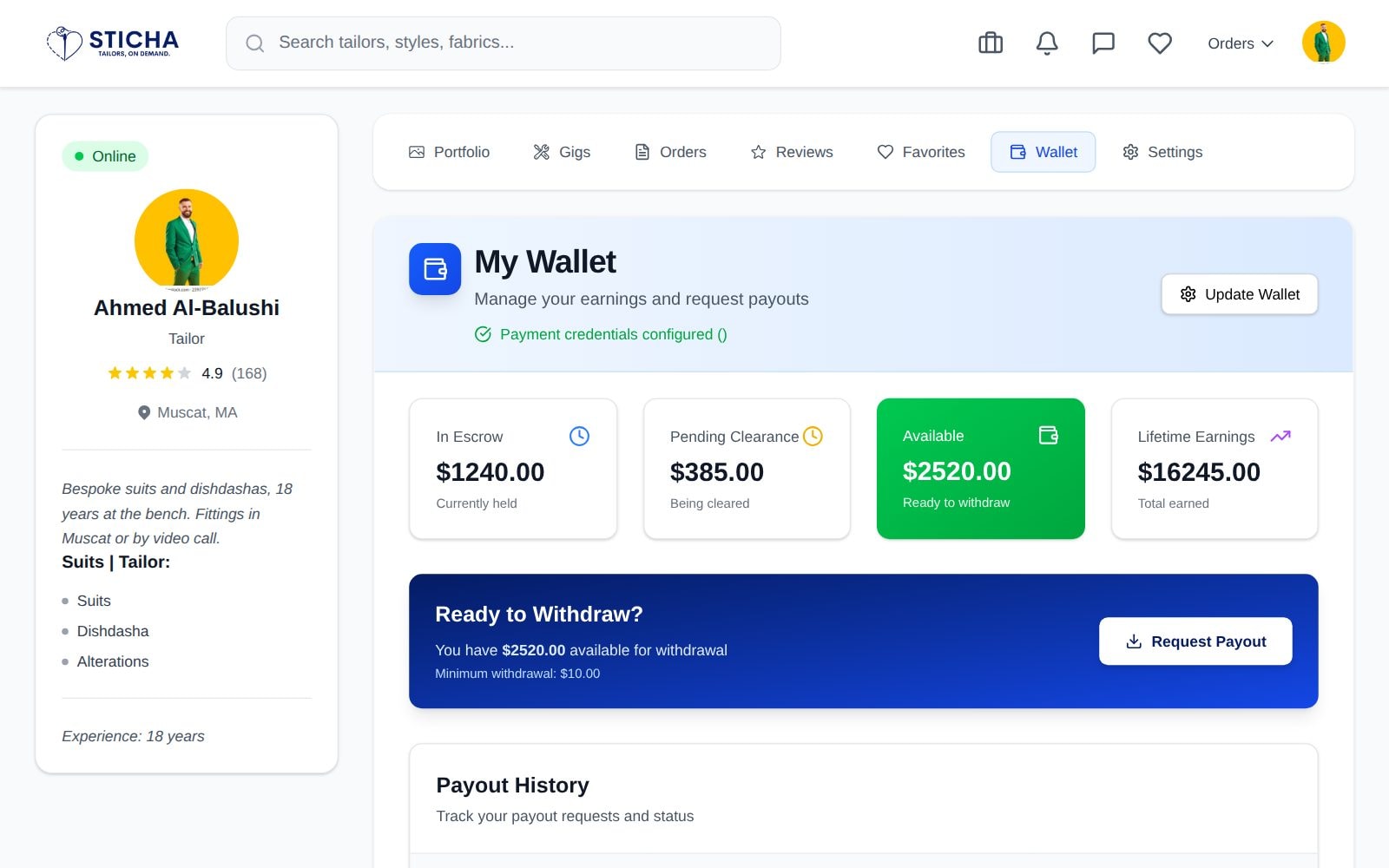This screenshot has width=1389, height=868.
Task: Open the messages chat icon
Action: click(1103, 43)
